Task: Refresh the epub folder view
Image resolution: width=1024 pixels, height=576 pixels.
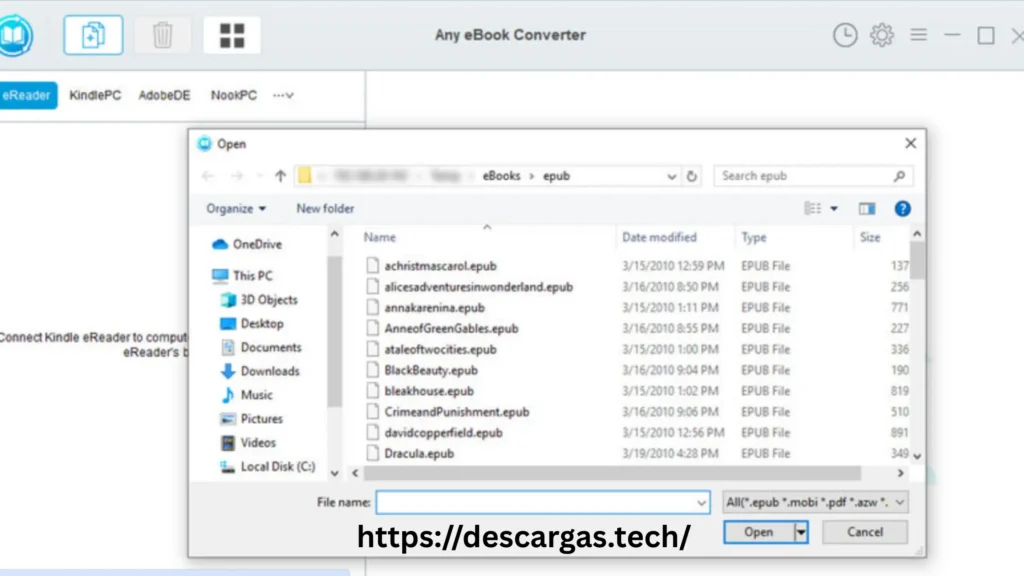Action: [692, 175]
